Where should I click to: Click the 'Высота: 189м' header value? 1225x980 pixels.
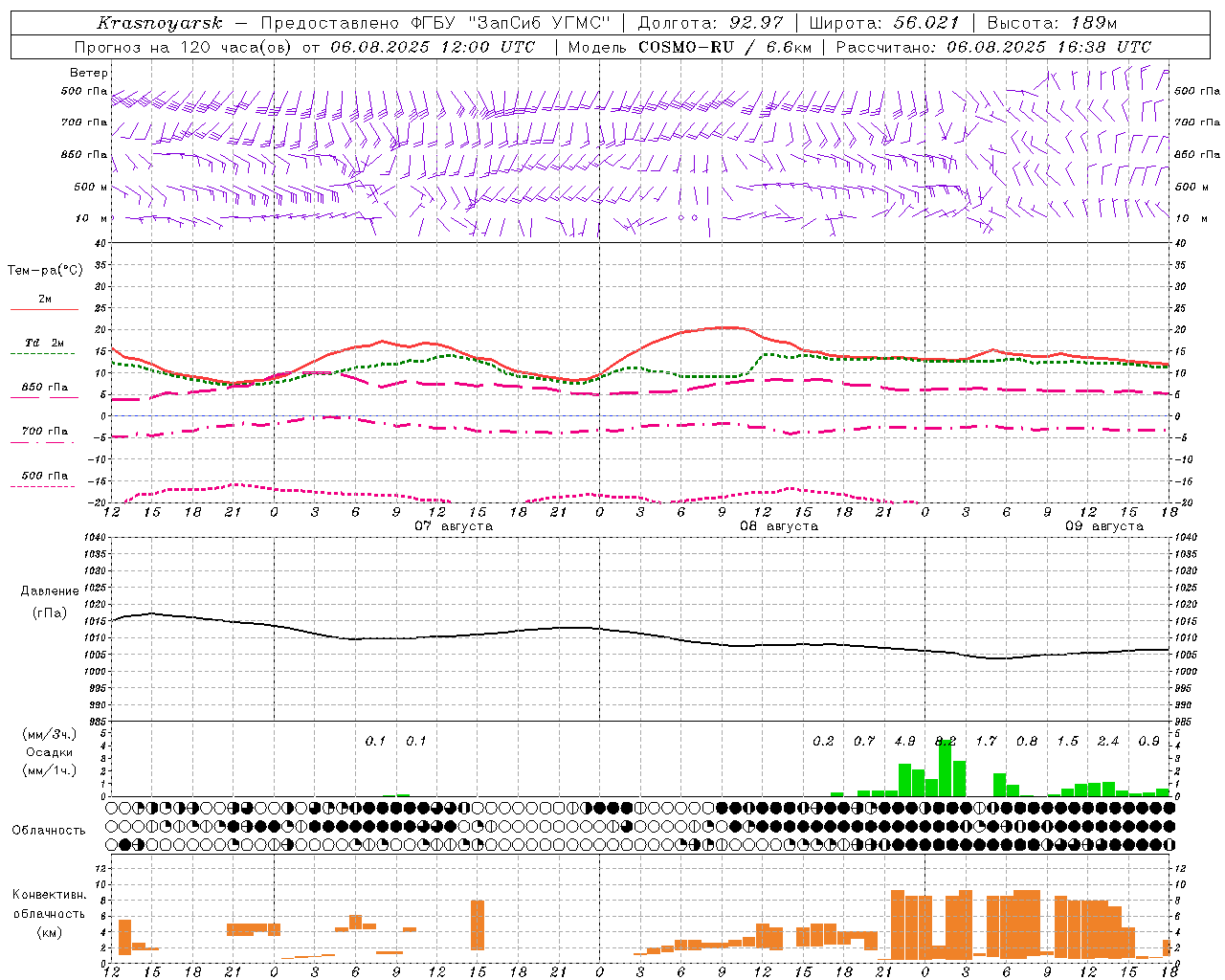pos(1051,23)
